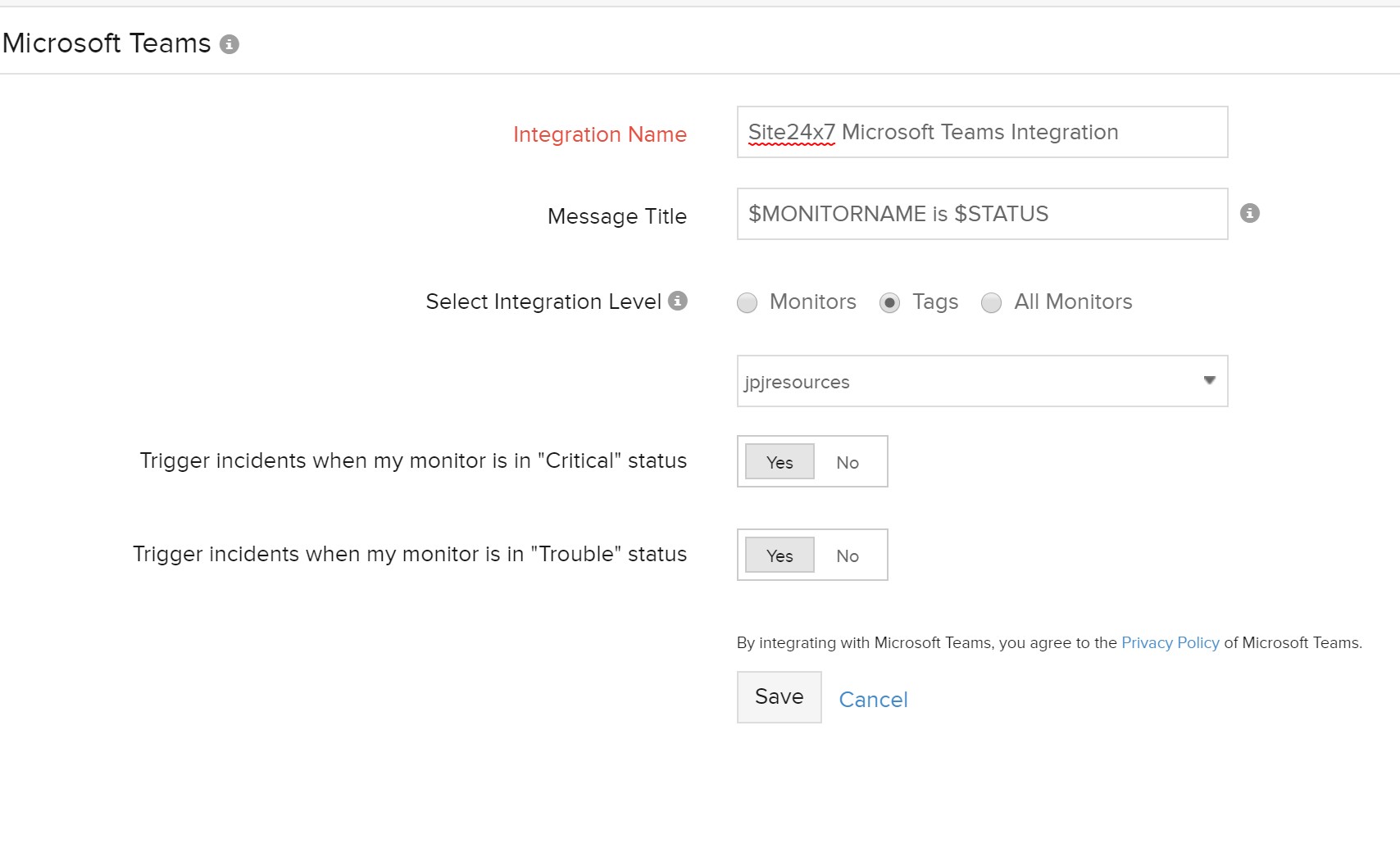Cancel the integration setup
1400x857 pixels.
[873, 700]
